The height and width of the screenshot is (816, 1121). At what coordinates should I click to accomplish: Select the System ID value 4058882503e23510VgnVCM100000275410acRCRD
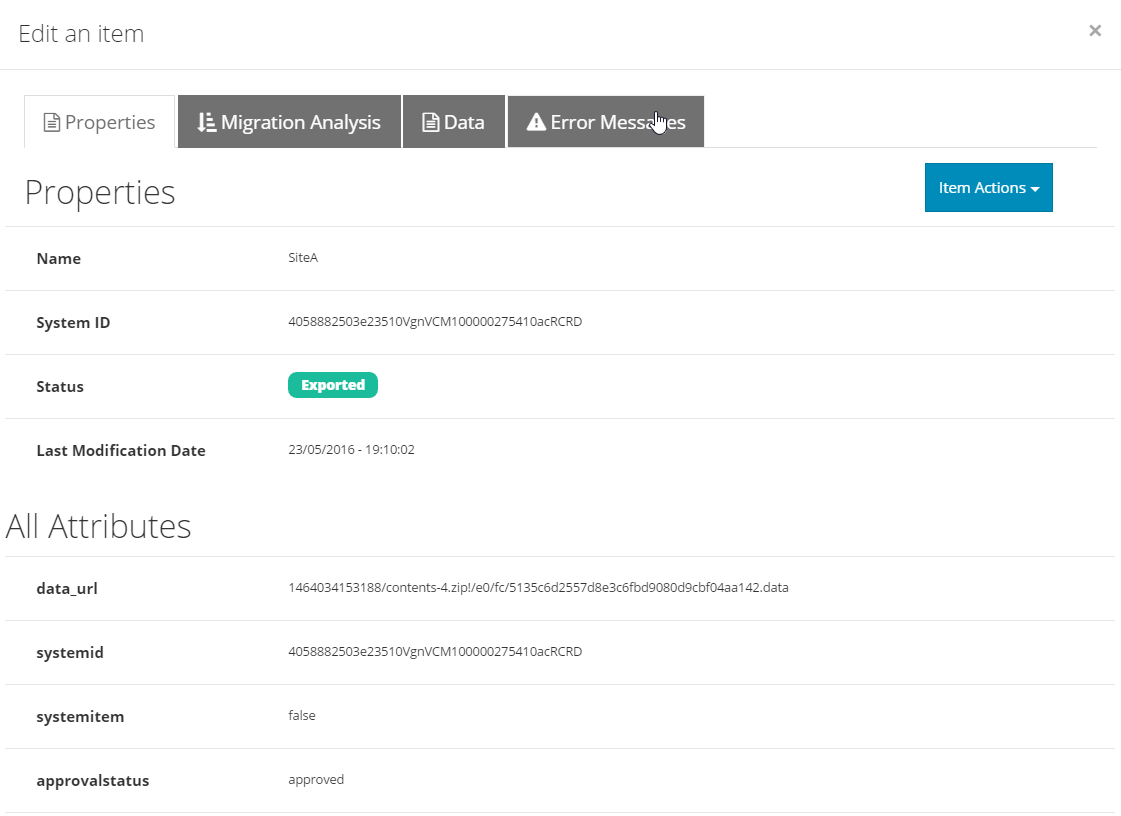435,322
